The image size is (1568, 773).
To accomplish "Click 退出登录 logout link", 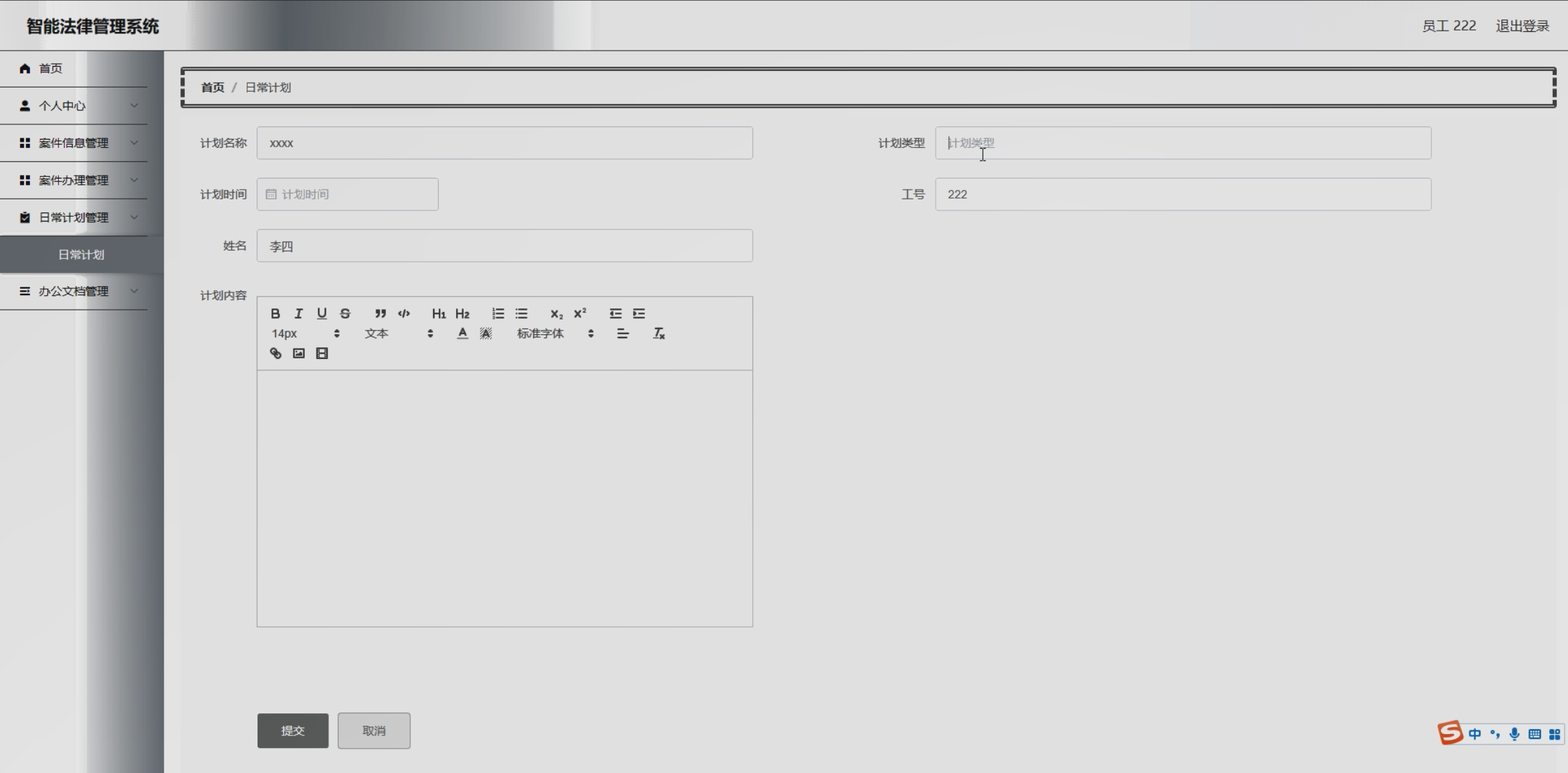I will pyautogui.click(x=1522, y=26).
